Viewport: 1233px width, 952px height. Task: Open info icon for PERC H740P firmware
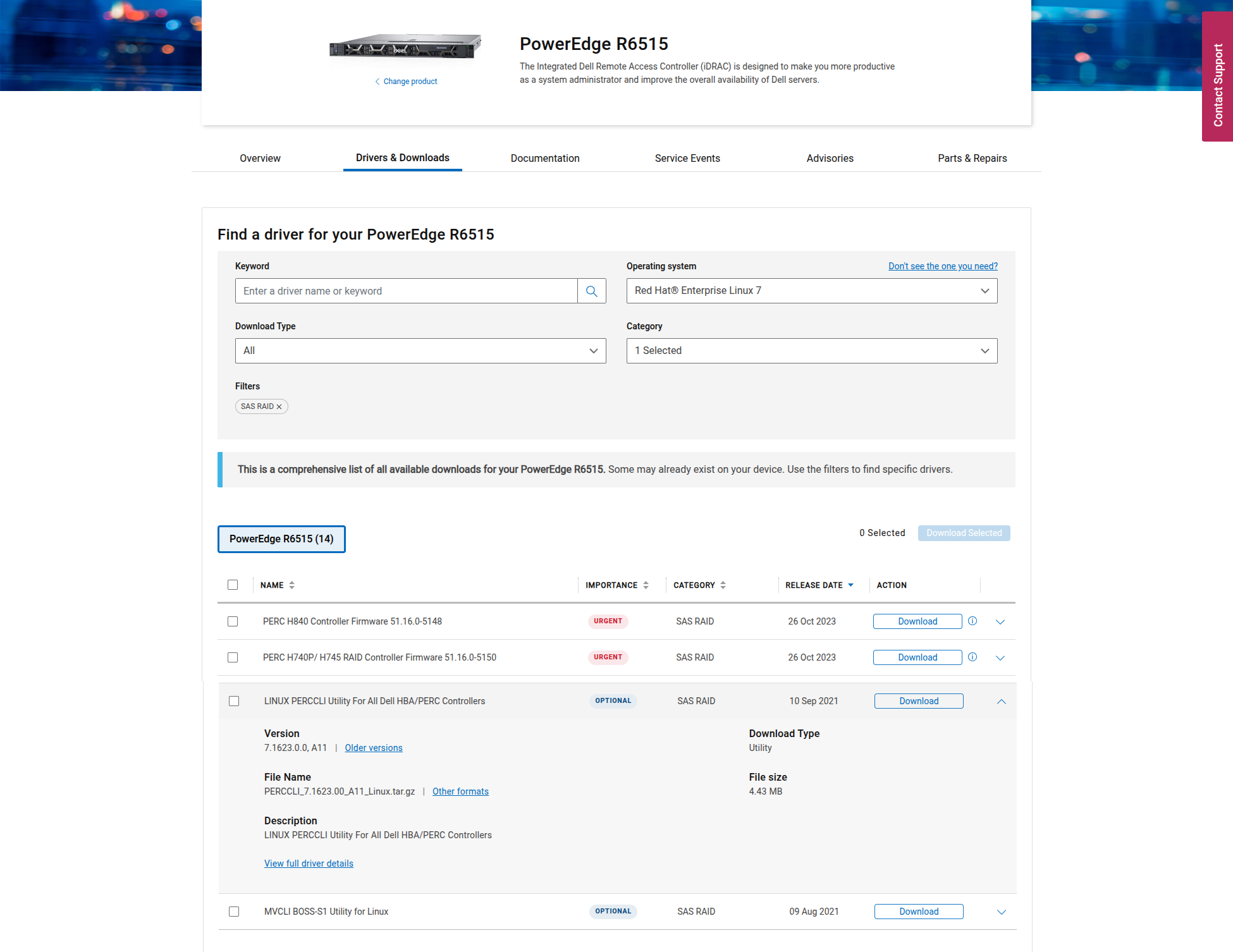pyautogui.click(x=972, y=657)
